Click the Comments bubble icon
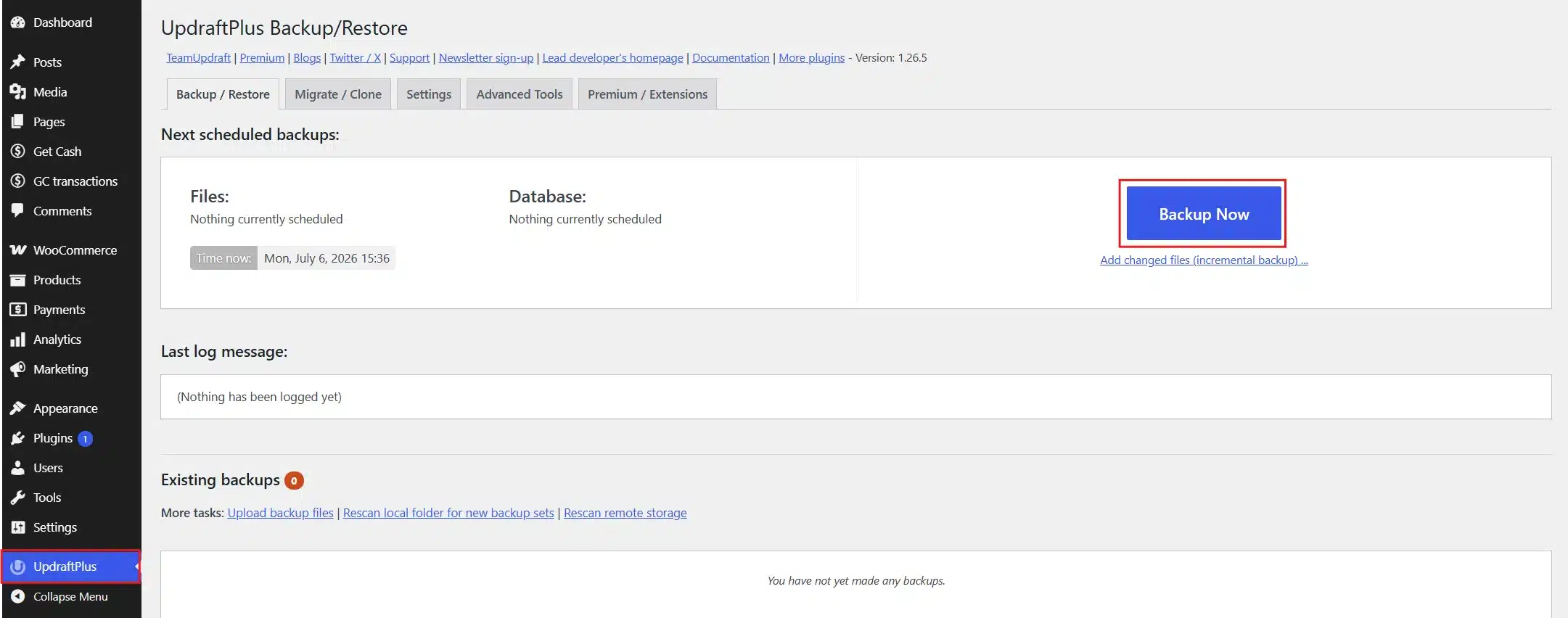This screenshot has width=1568, height=618. tap(17, 211)
